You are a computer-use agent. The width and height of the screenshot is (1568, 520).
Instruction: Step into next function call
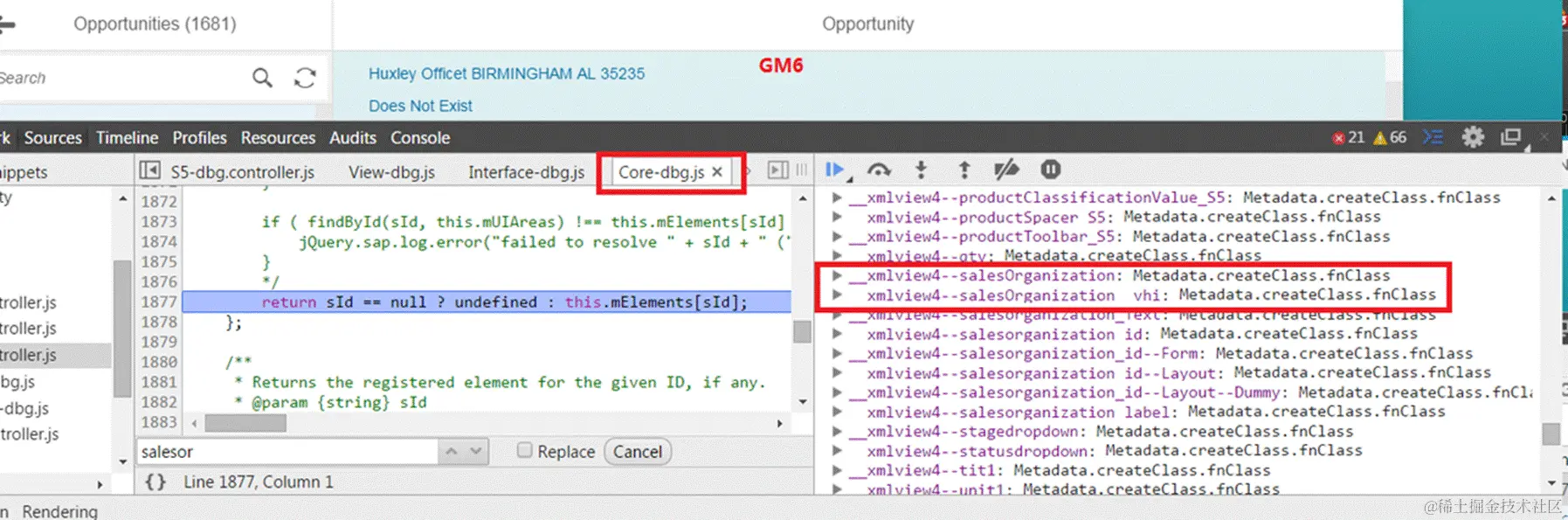click(921, 170)
